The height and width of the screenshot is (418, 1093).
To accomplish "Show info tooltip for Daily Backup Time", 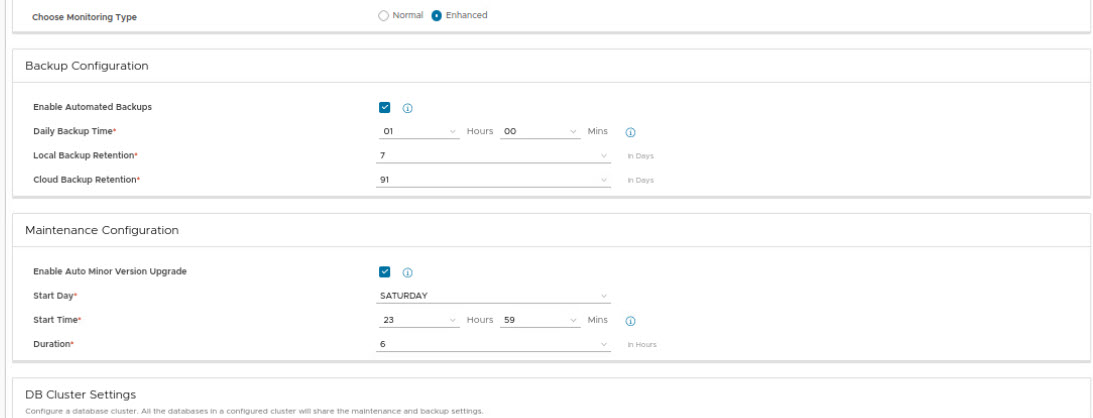I will tap(630, 132).
